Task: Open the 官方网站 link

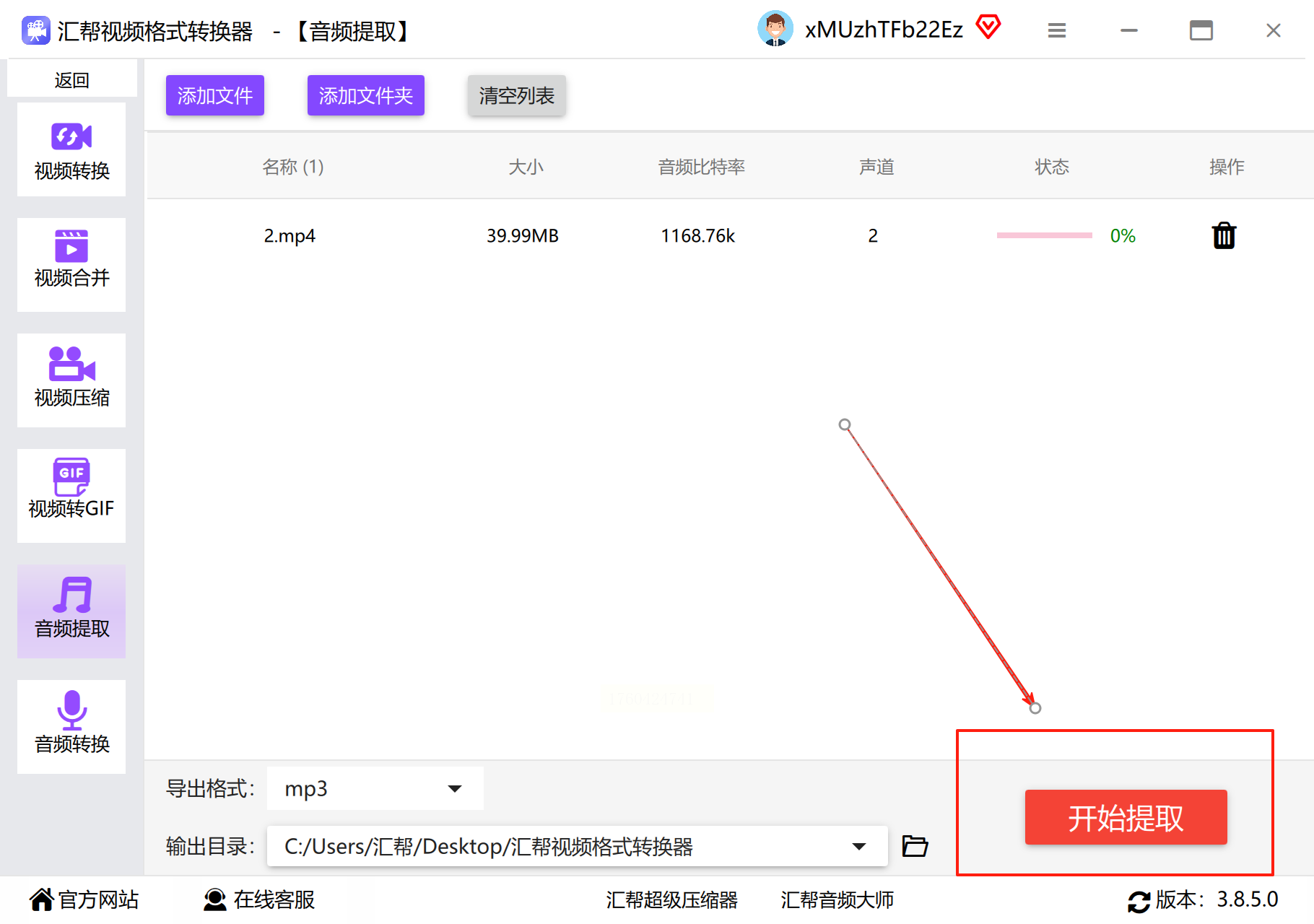Action: (x=84, y=899)
